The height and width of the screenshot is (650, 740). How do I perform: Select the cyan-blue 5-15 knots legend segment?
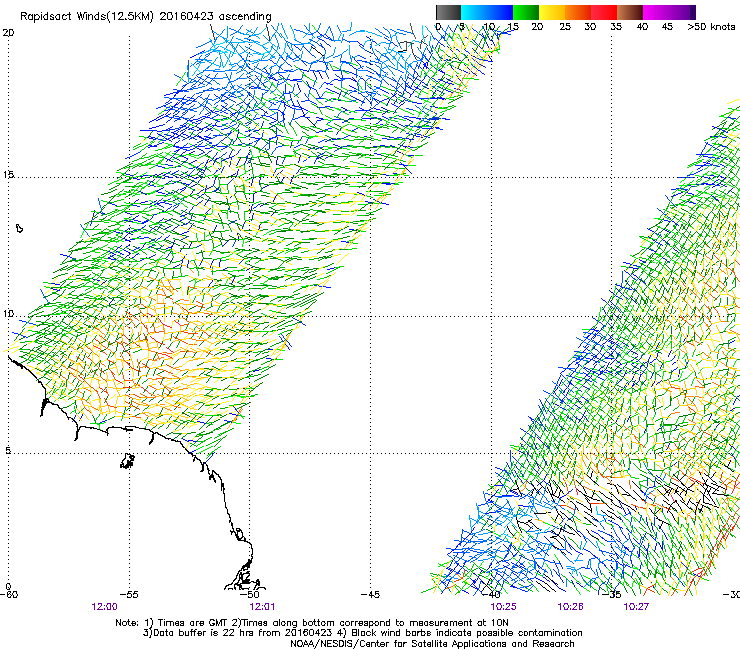click(x=487, y=12)
